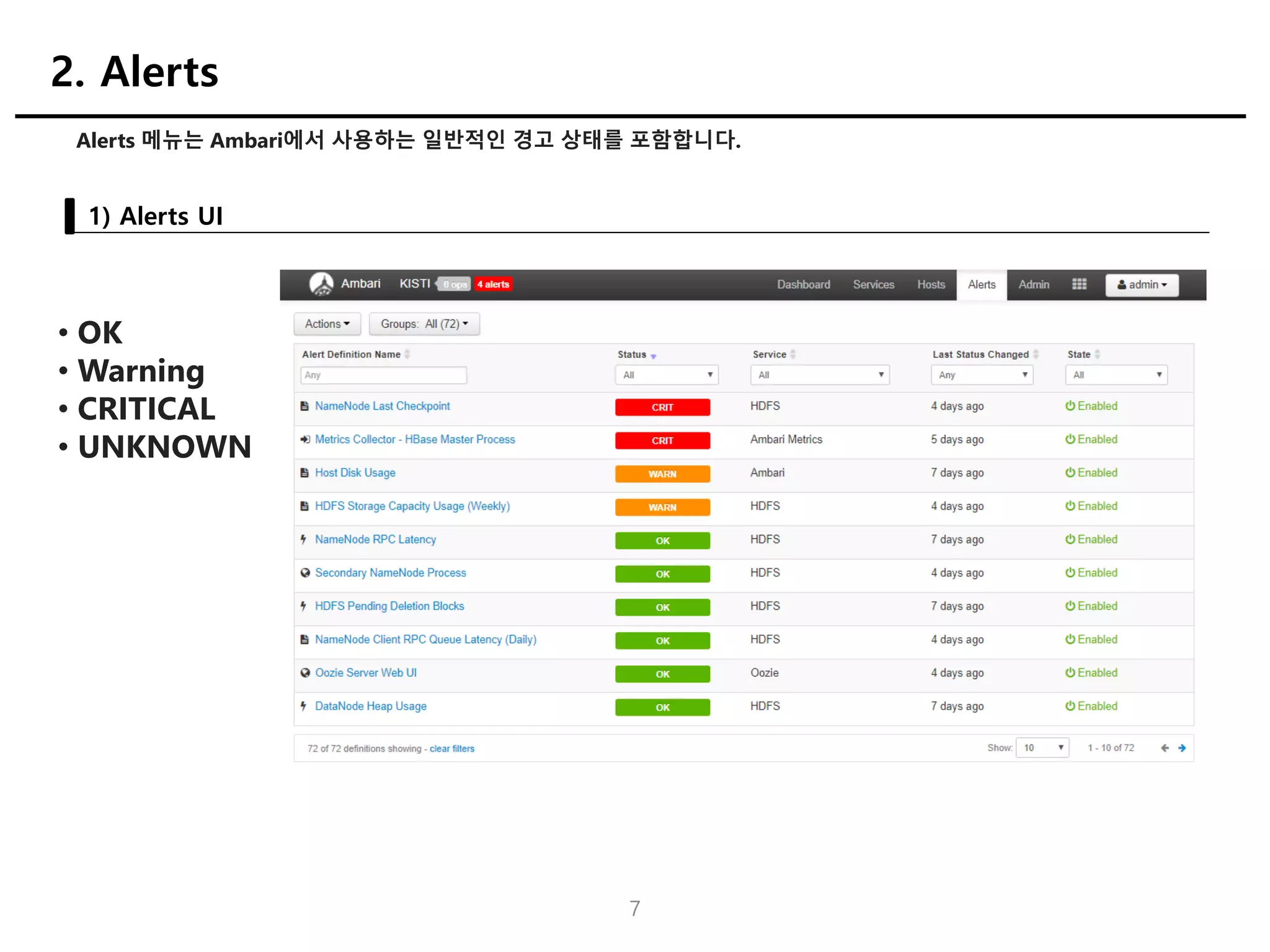Open NameNode Last Checkpoint alert definition

[x=383, y=406]
